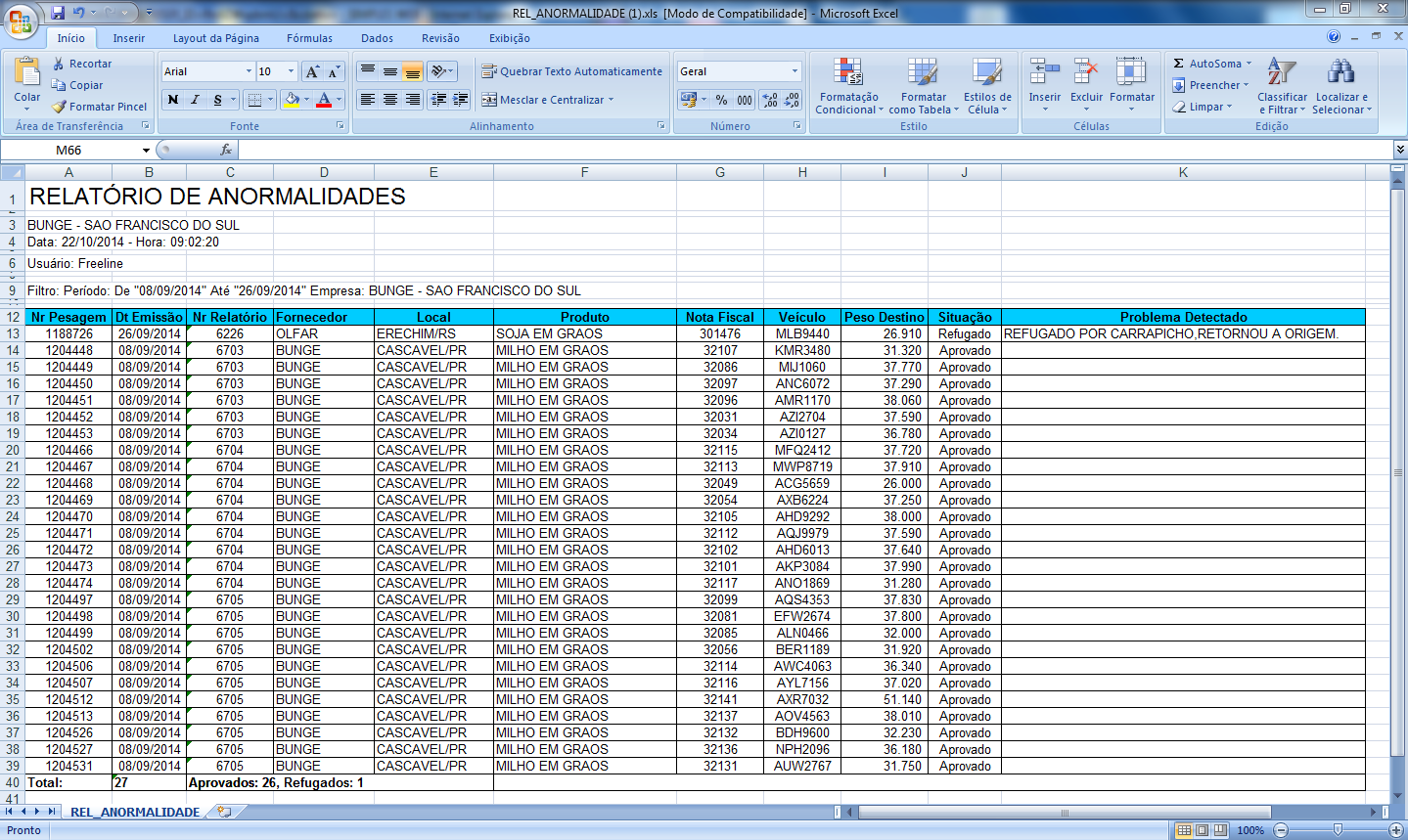1408x840 pixels.
Task: Click the Colar clipboard icon
Action: click(x=27, y=76)
